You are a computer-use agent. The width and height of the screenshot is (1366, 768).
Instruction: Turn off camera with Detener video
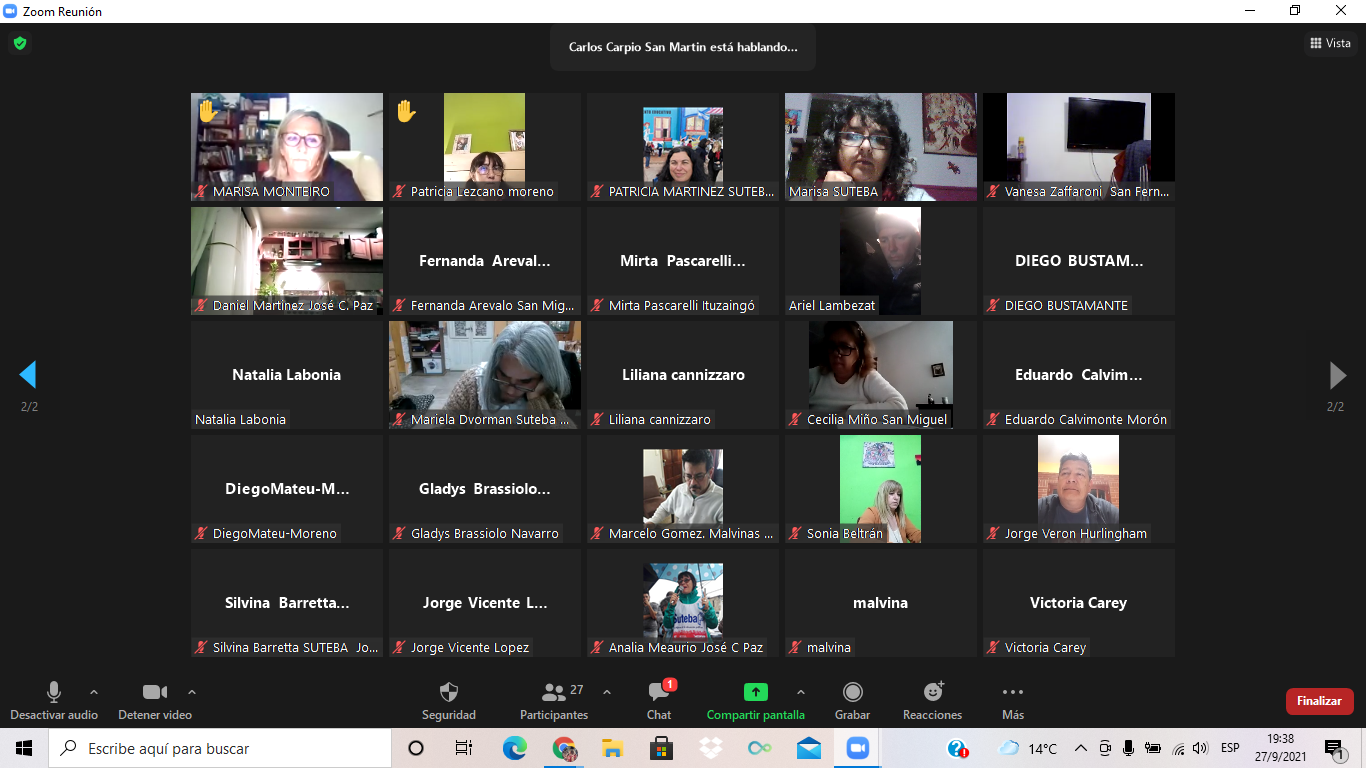tap(154, 693)
